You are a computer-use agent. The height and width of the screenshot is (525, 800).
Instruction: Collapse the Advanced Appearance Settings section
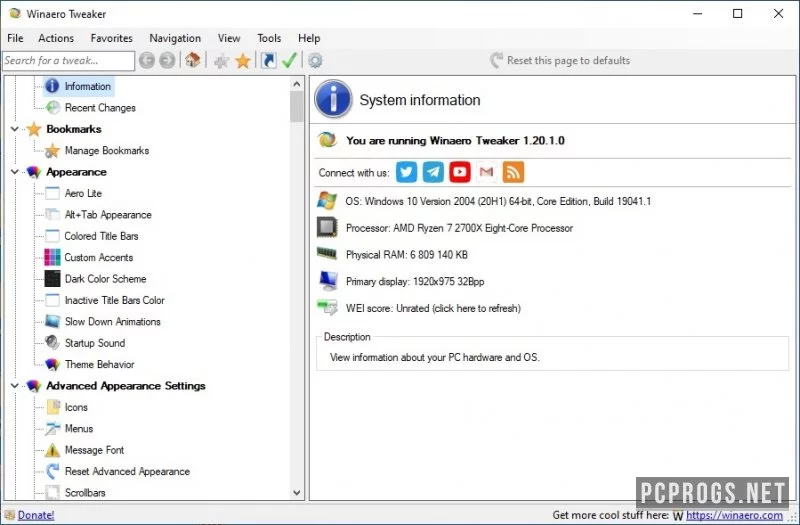click(x=15, y=386)
